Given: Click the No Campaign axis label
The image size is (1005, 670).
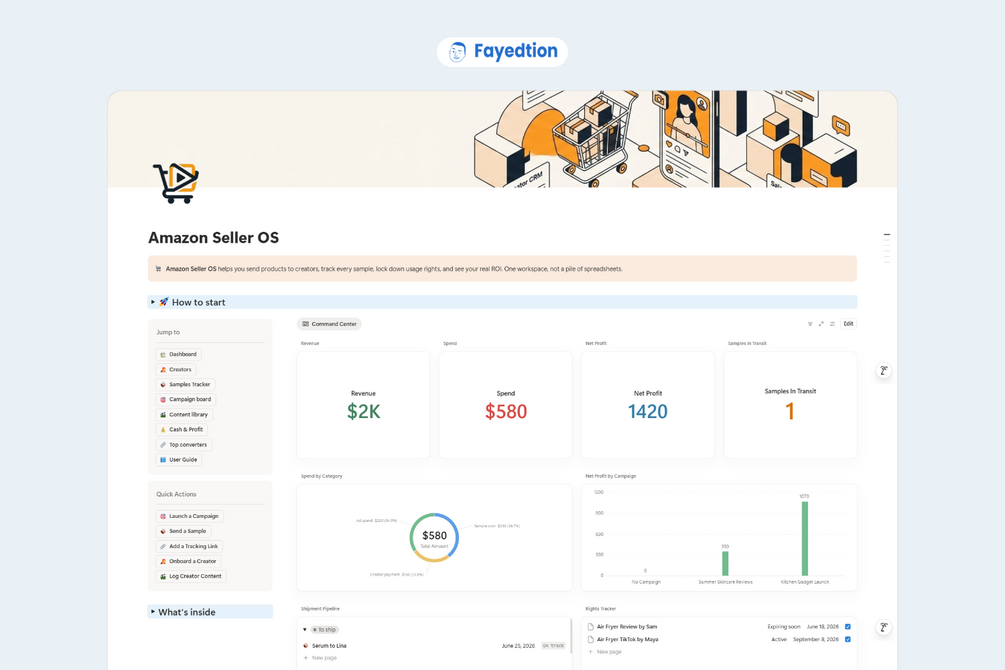Looking at the screenshot, I should (x=646, y=582).
